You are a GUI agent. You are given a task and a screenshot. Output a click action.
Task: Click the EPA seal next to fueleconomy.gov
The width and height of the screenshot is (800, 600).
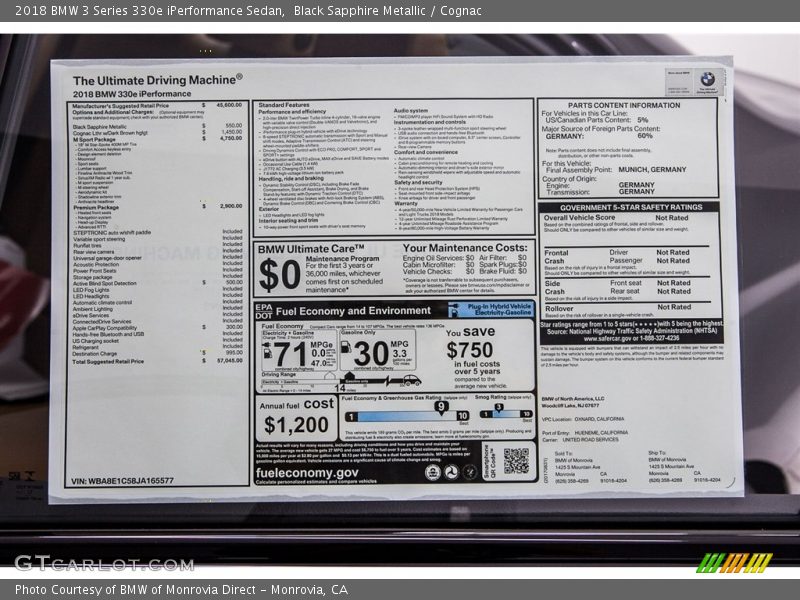[x=433, y=472]
